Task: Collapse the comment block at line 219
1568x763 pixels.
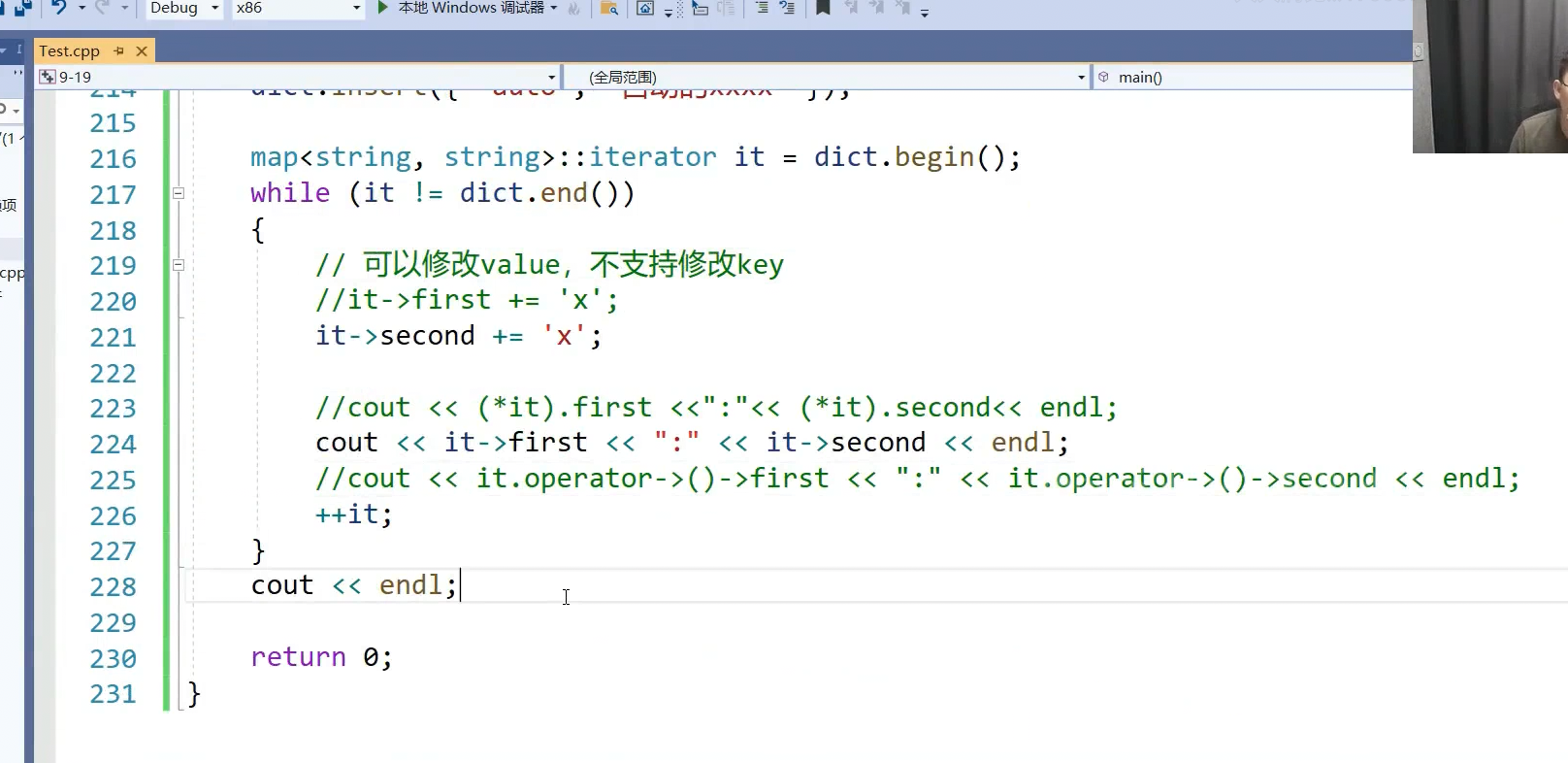Action: [179, 264]
